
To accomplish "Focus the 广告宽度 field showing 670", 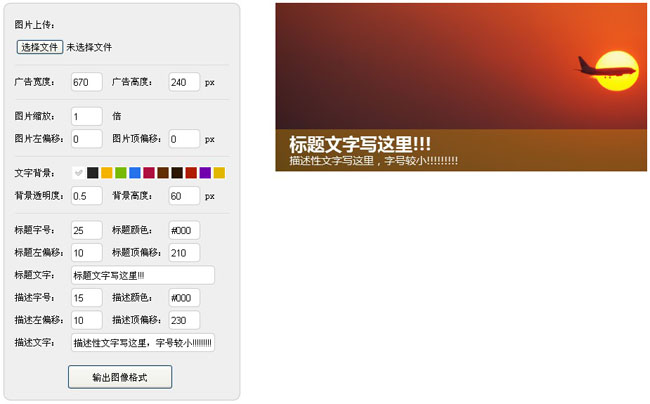I will pyautogui.click(x=86, y=82).
